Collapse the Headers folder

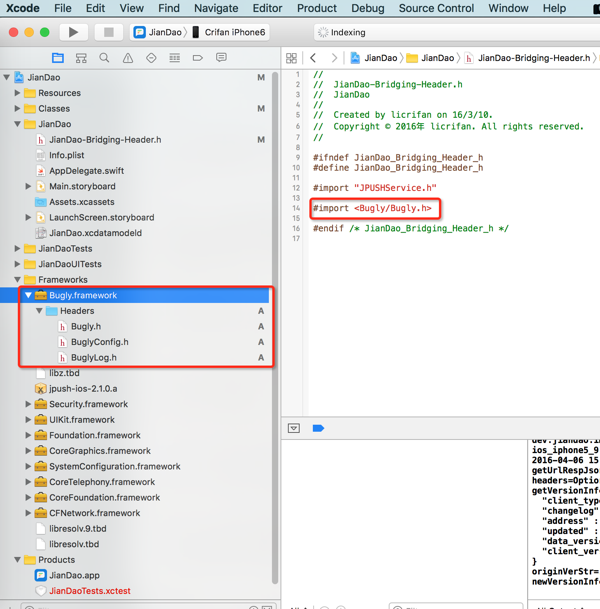pos(39,311)
